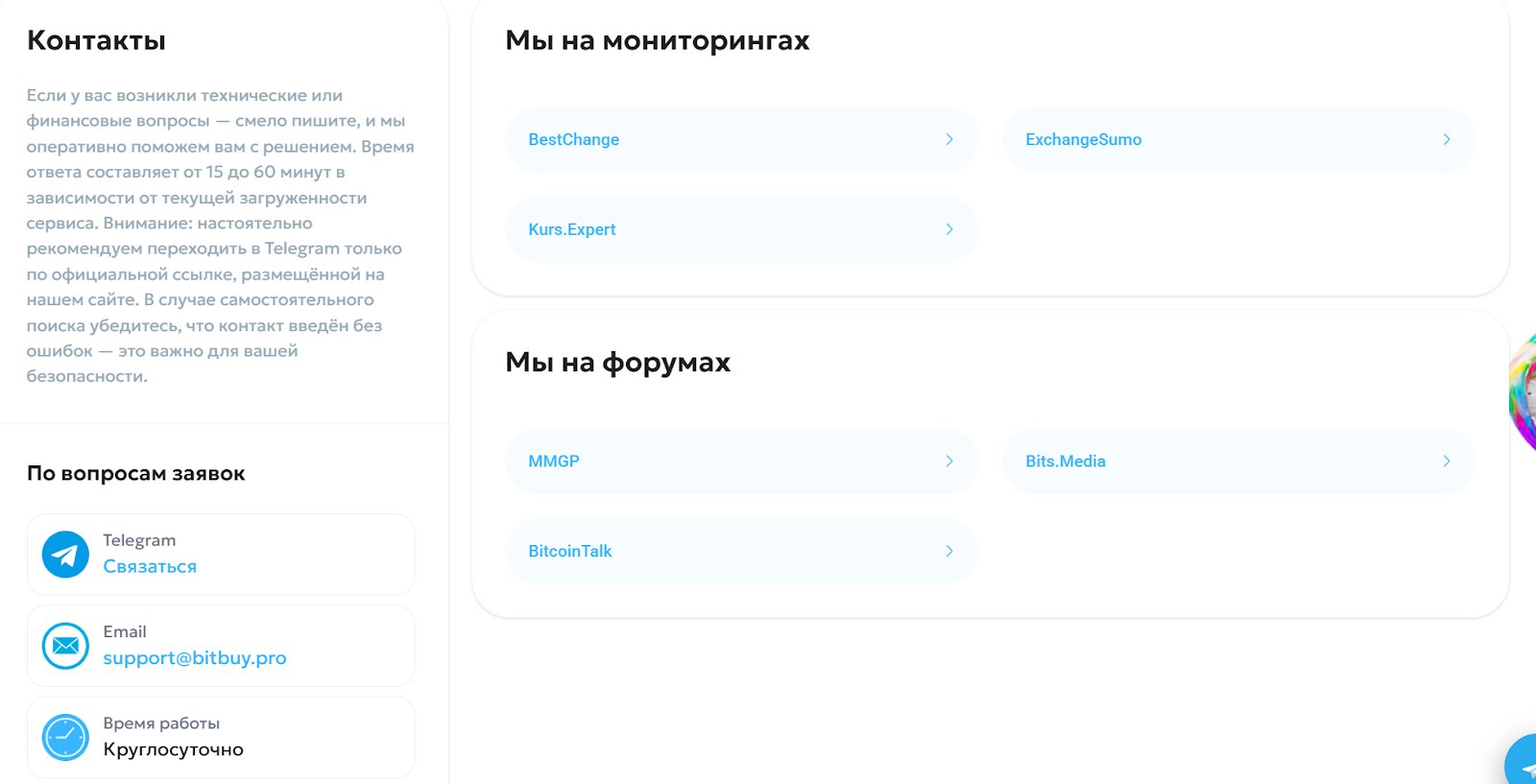Screen dimensions: 1536x784
Task: Open the Bits.Media forum link
Action: 1238,461
